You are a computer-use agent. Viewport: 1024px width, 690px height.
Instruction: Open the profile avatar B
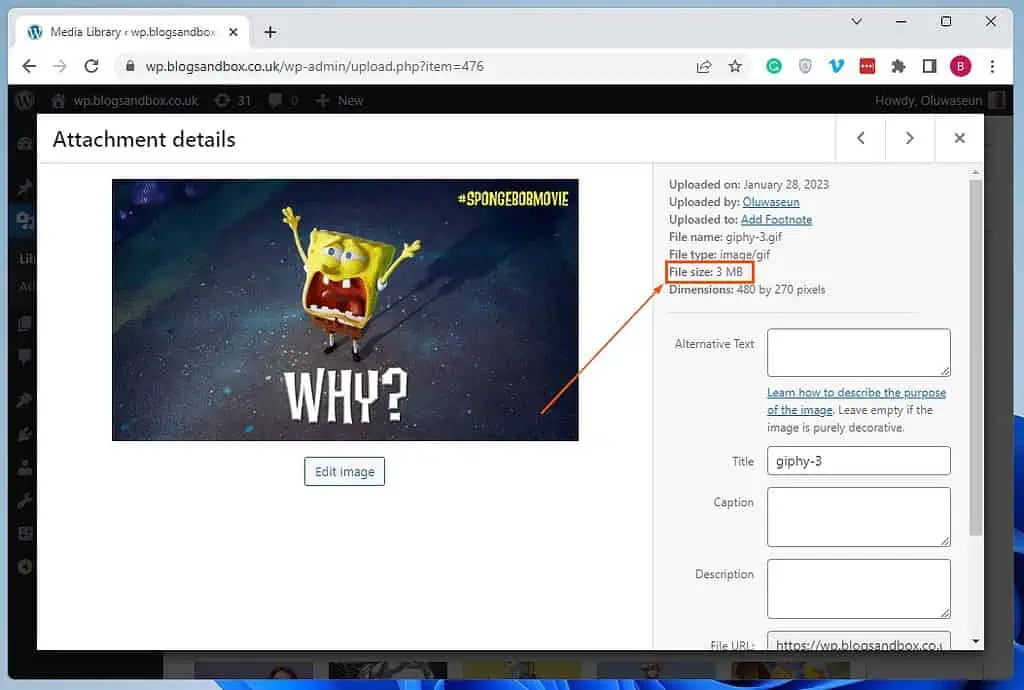pos(960,66)
